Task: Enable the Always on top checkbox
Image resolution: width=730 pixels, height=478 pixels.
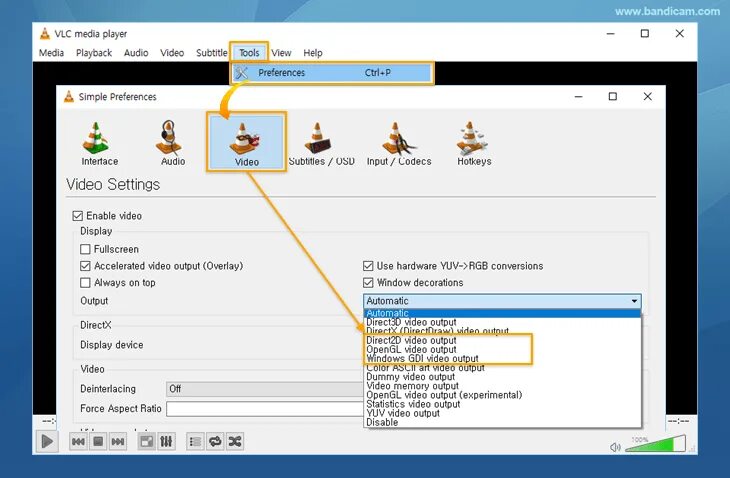Action: coord(85,283)
